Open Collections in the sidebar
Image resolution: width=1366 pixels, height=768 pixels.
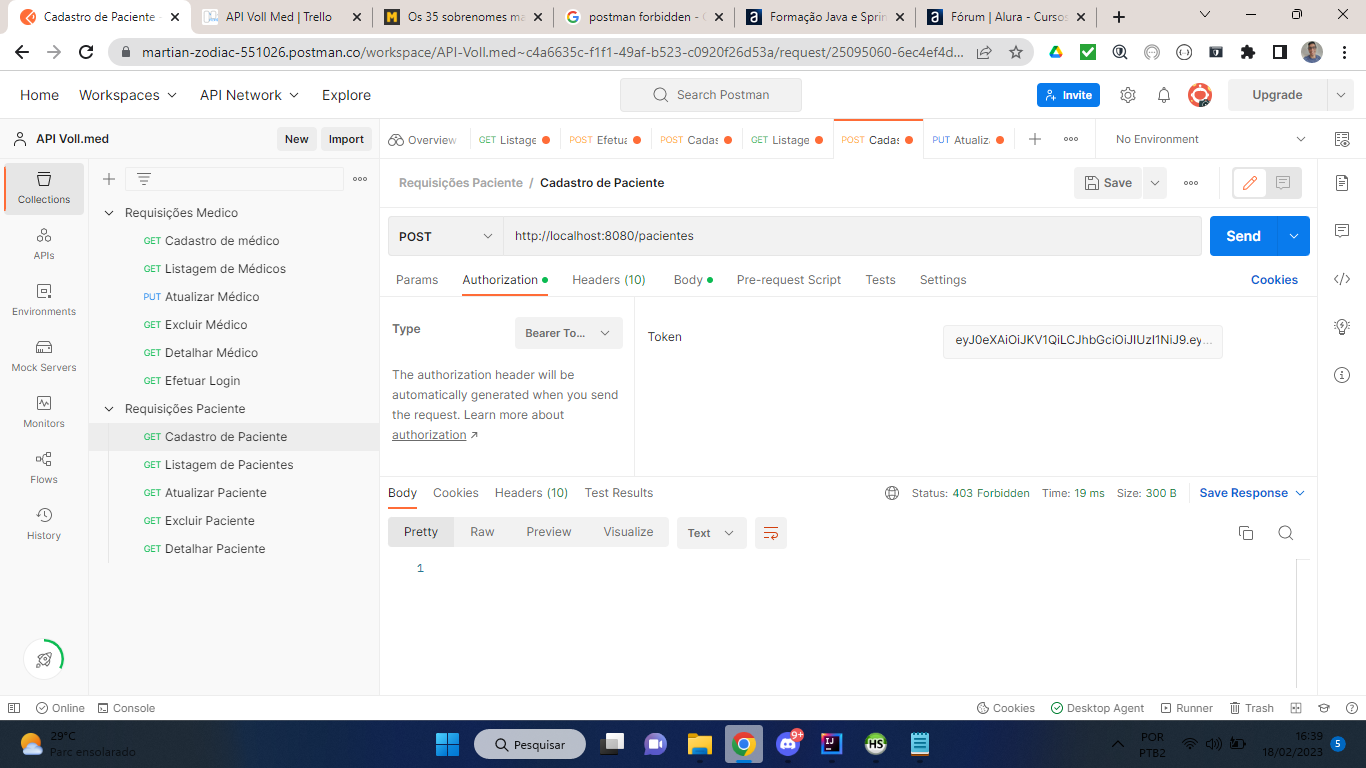tap(44, 187)
